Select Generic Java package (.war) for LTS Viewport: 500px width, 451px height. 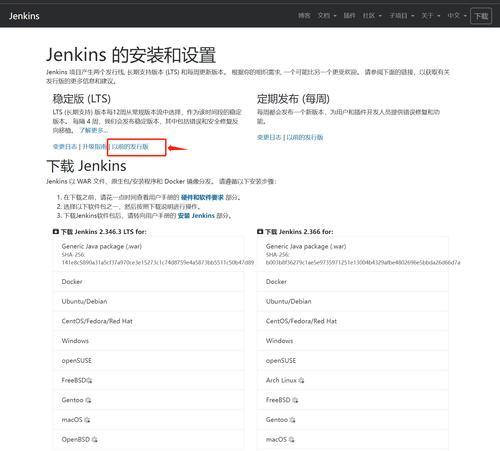click(x=148, y=254)
